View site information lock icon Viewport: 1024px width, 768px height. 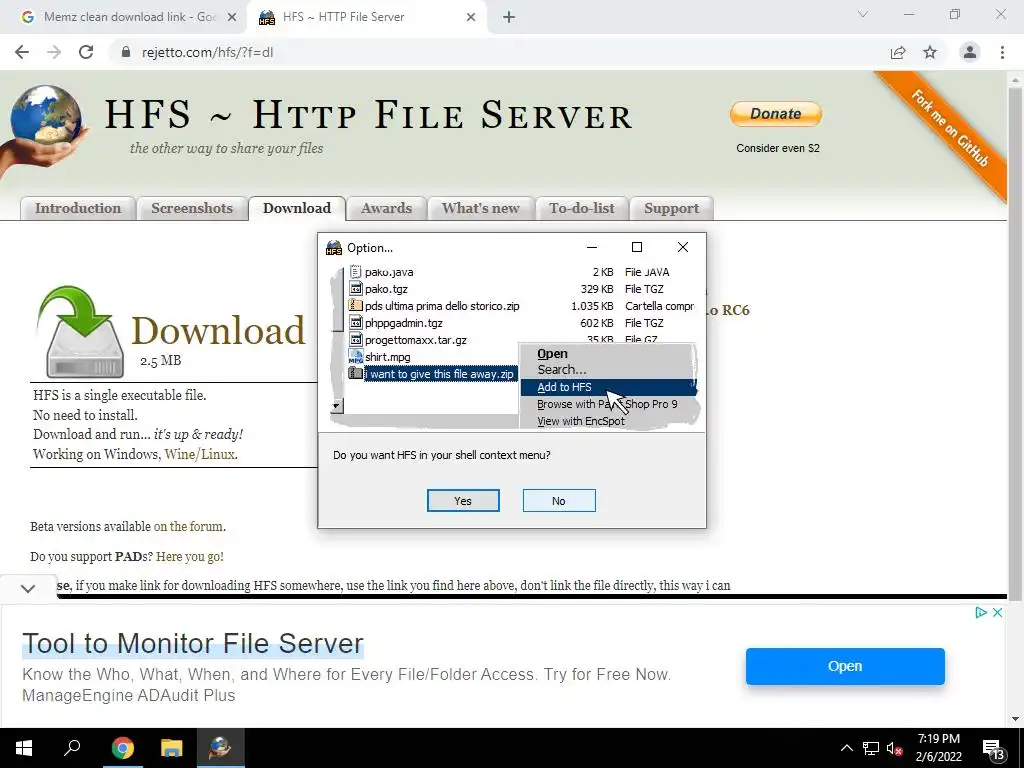(x=126, y=52)
